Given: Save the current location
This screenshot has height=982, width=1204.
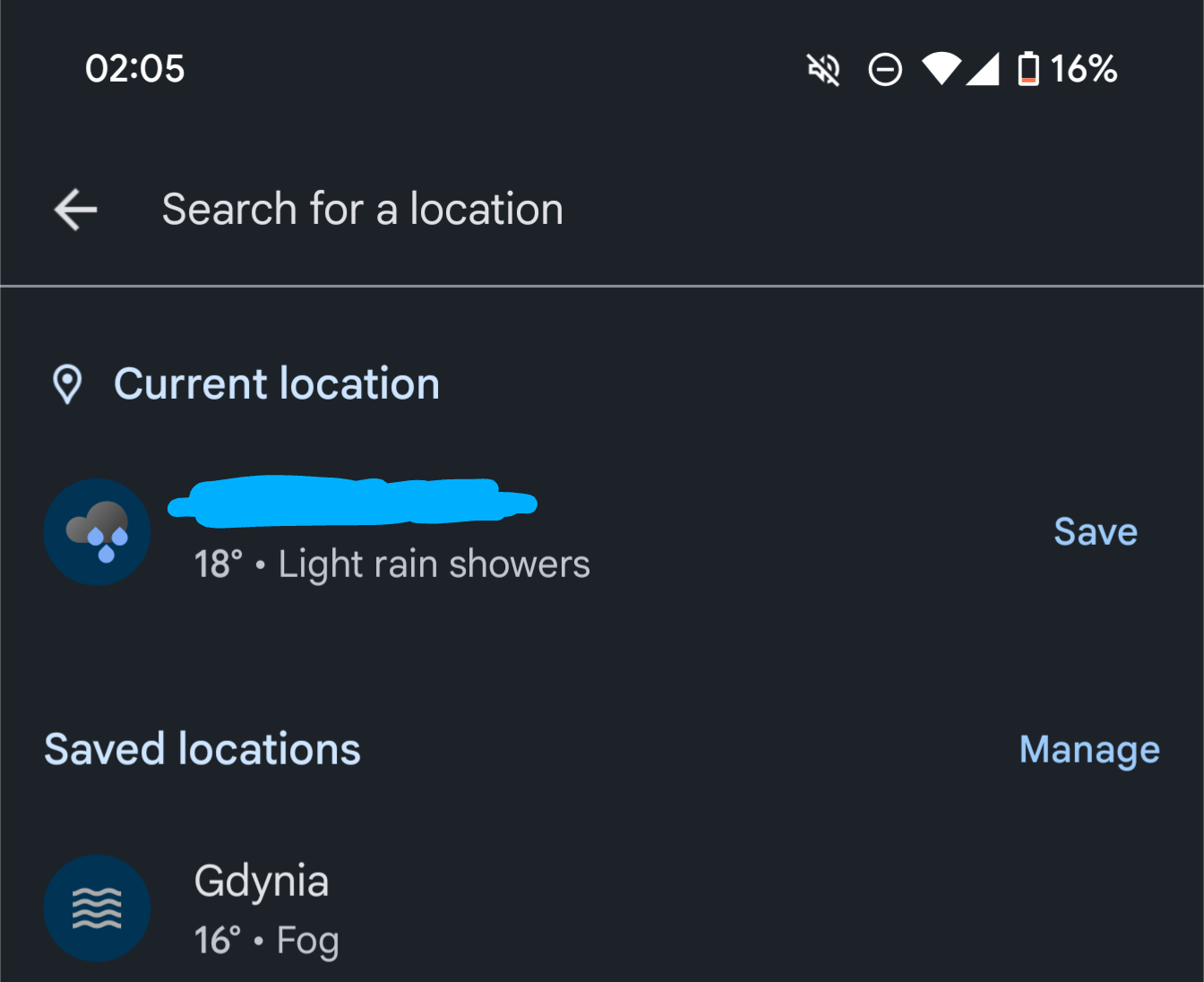Looking at the screenshot, I should [1095, 532].
